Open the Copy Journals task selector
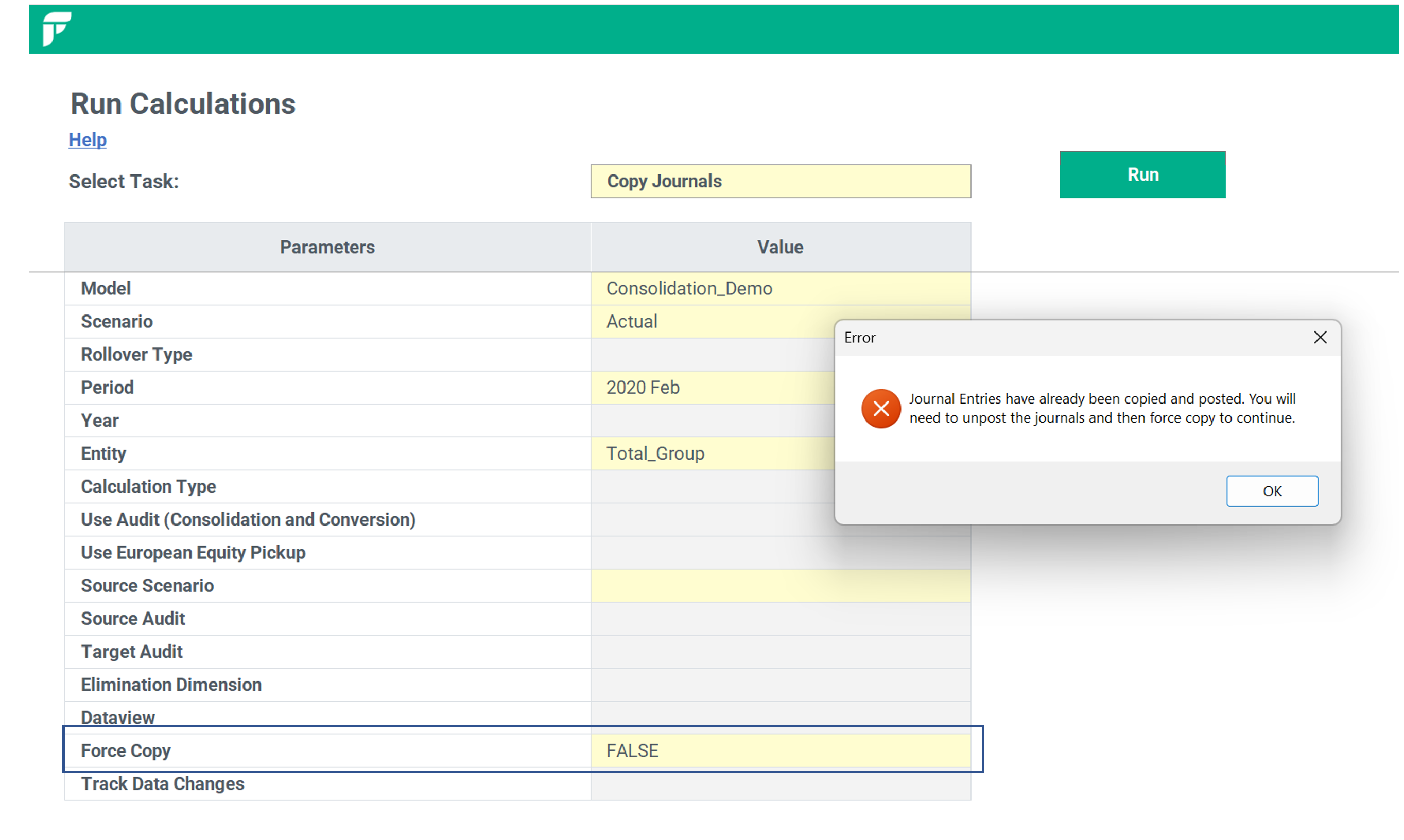 coord(781,181)
